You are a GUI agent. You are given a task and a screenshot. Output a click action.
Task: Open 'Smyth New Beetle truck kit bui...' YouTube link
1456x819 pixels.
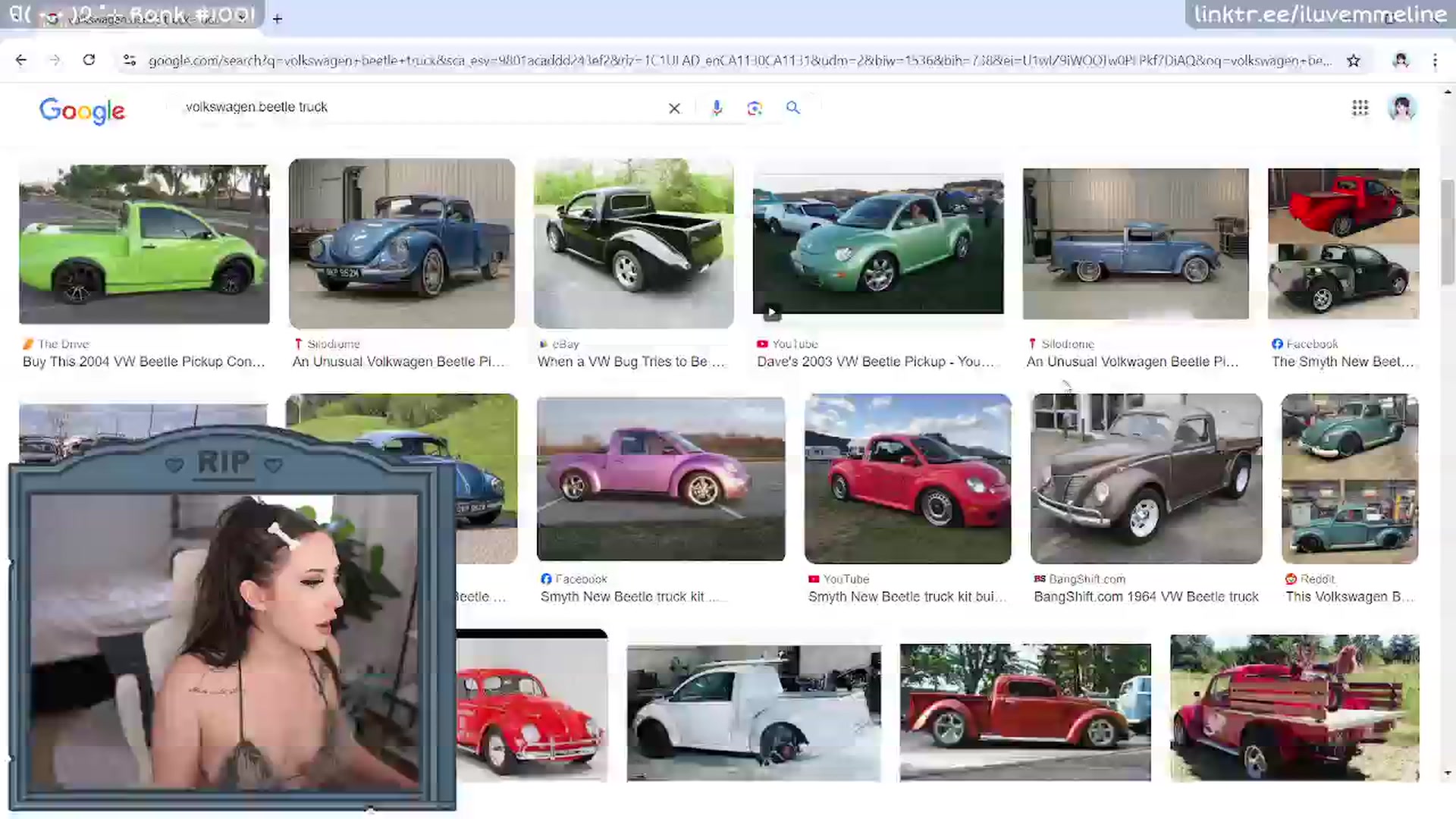pyautogui.click(x=908, y=597)
